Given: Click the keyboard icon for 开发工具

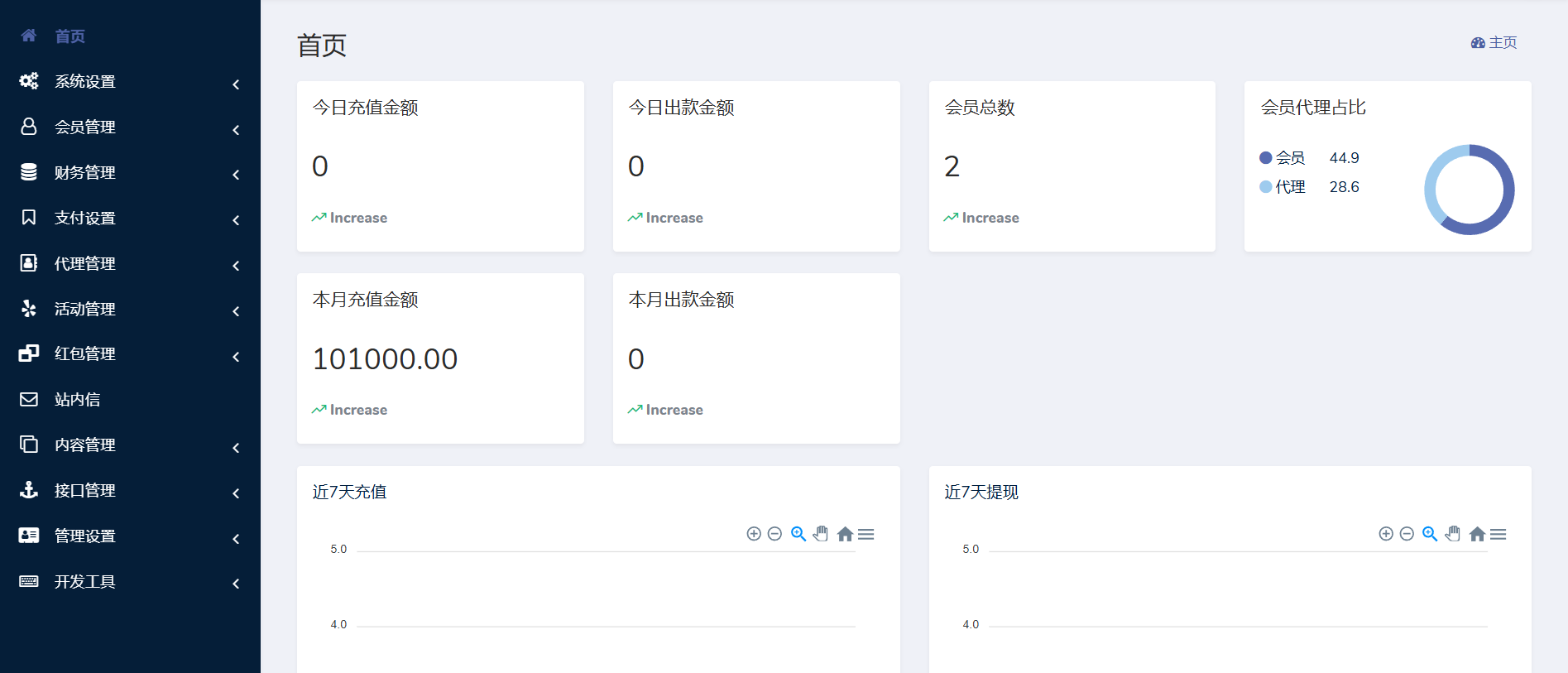Looking at the screenshot, I should point(29,581).
